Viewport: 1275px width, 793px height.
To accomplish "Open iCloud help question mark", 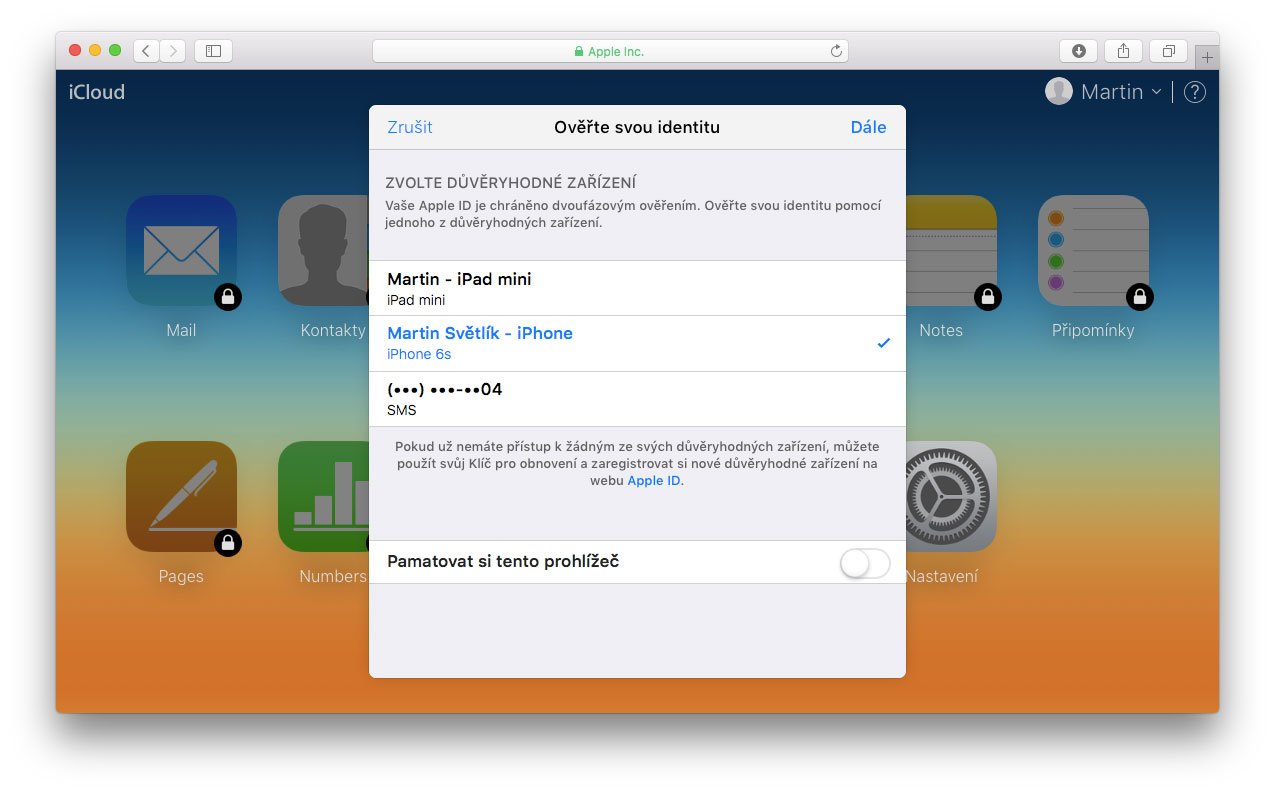I will [1194, 92].
